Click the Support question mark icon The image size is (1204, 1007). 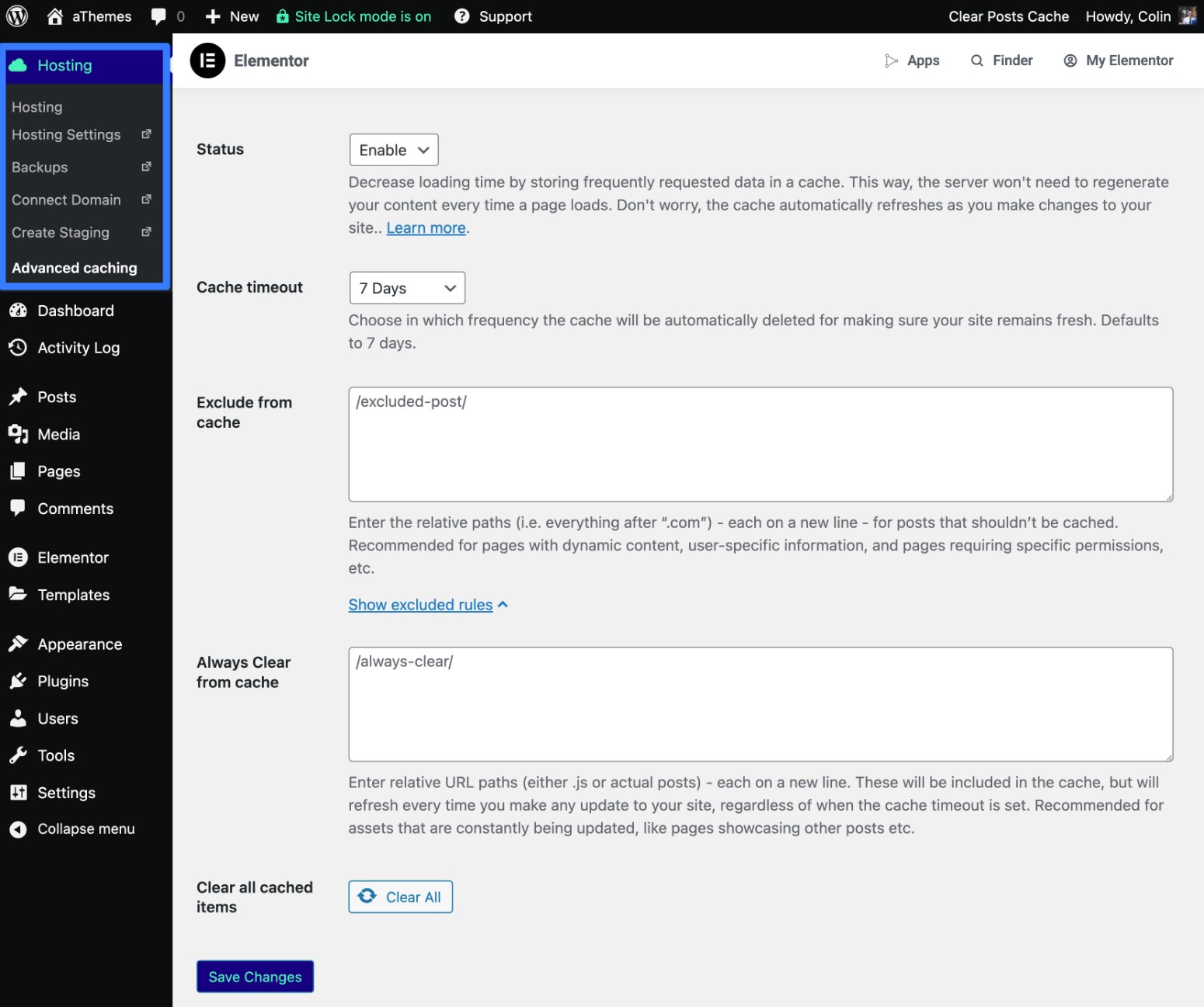(x=462, y=16)
